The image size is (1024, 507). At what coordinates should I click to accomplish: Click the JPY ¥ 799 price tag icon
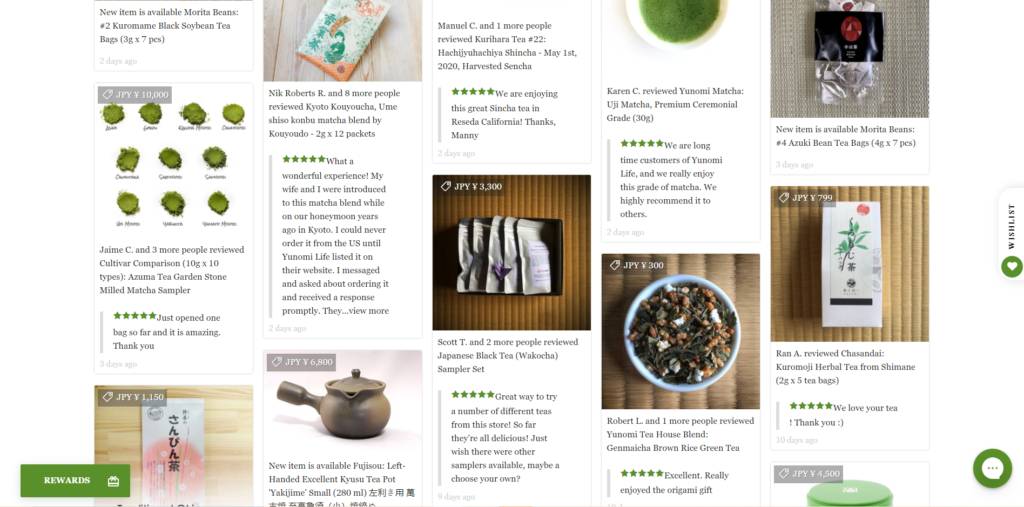point(784,197)
